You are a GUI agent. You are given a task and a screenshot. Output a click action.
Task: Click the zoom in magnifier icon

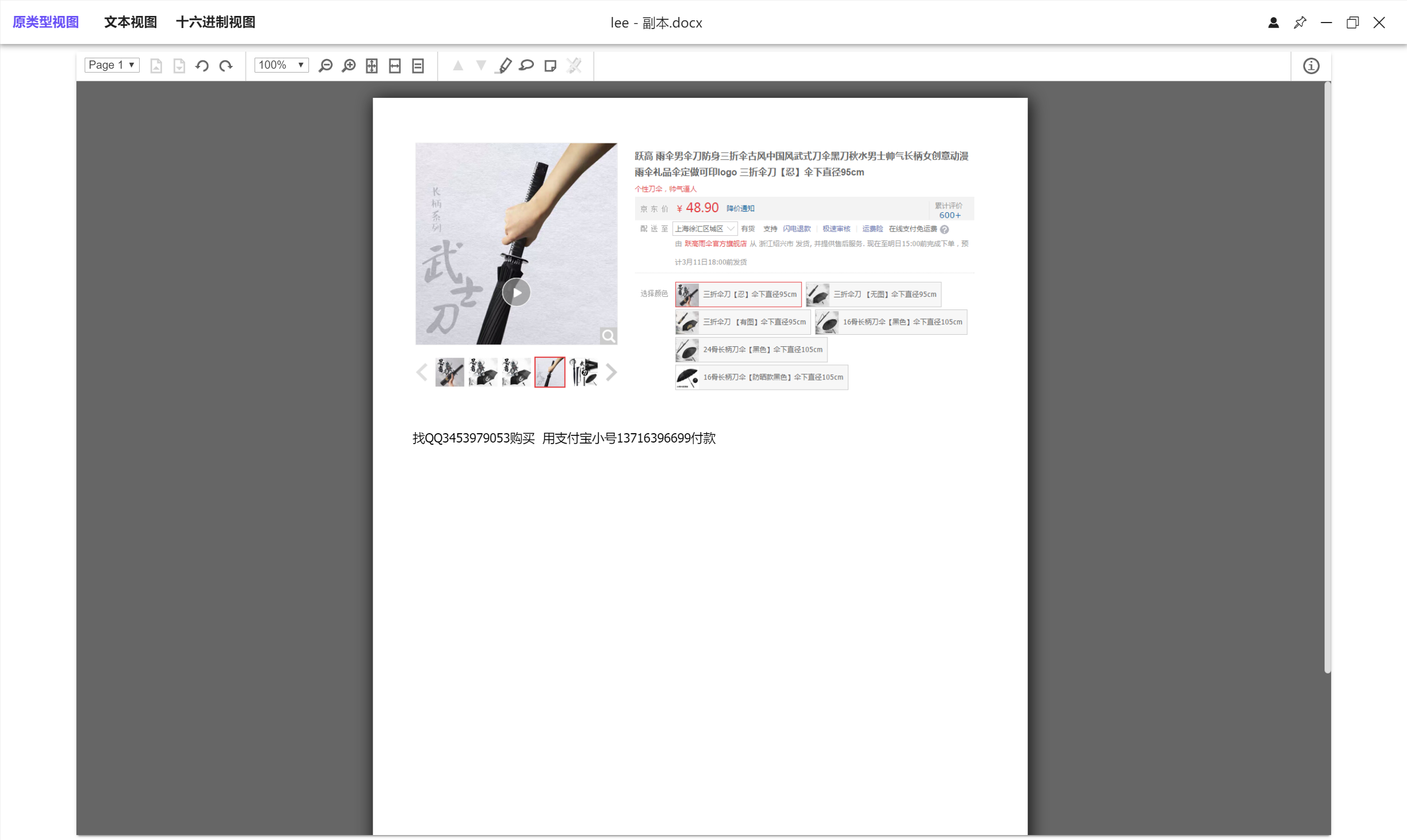click(349, 65)
